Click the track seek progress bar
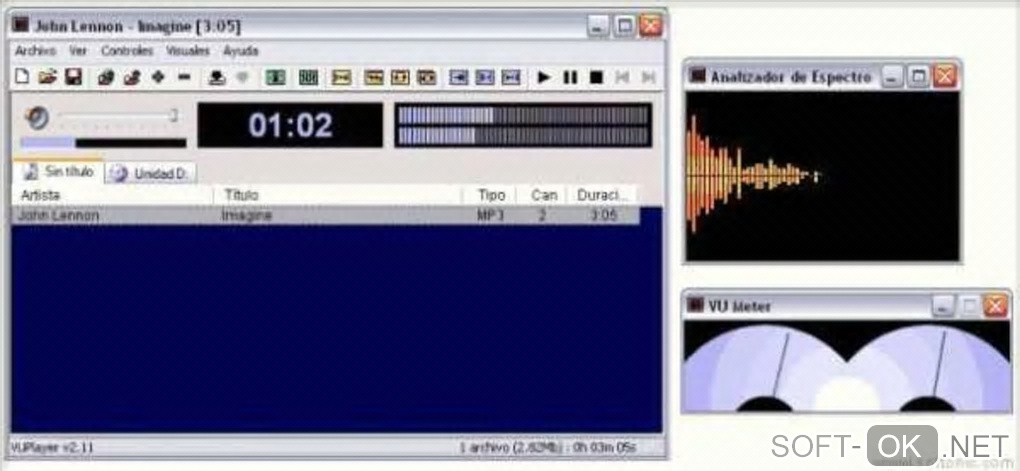Screen dimensions: 1020x471 coord(103,142)
